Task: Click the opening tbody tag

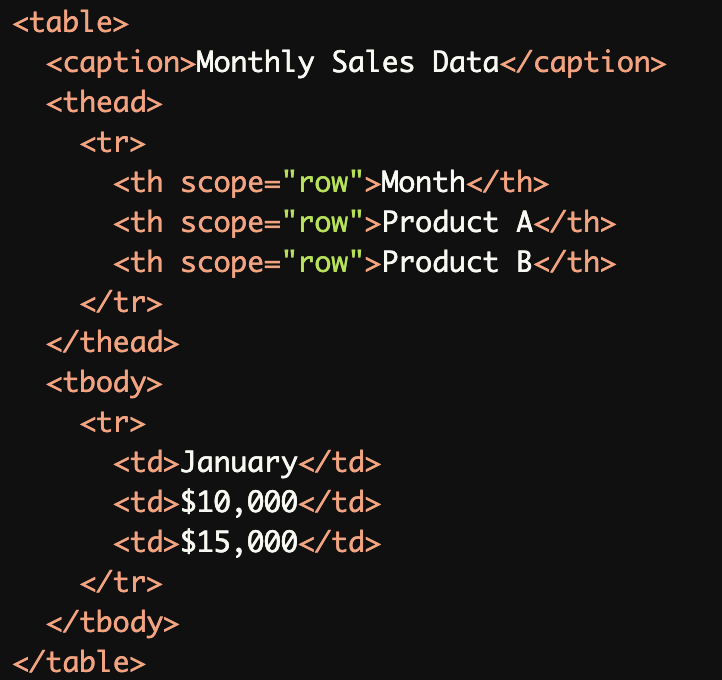Action: [104, 383]
